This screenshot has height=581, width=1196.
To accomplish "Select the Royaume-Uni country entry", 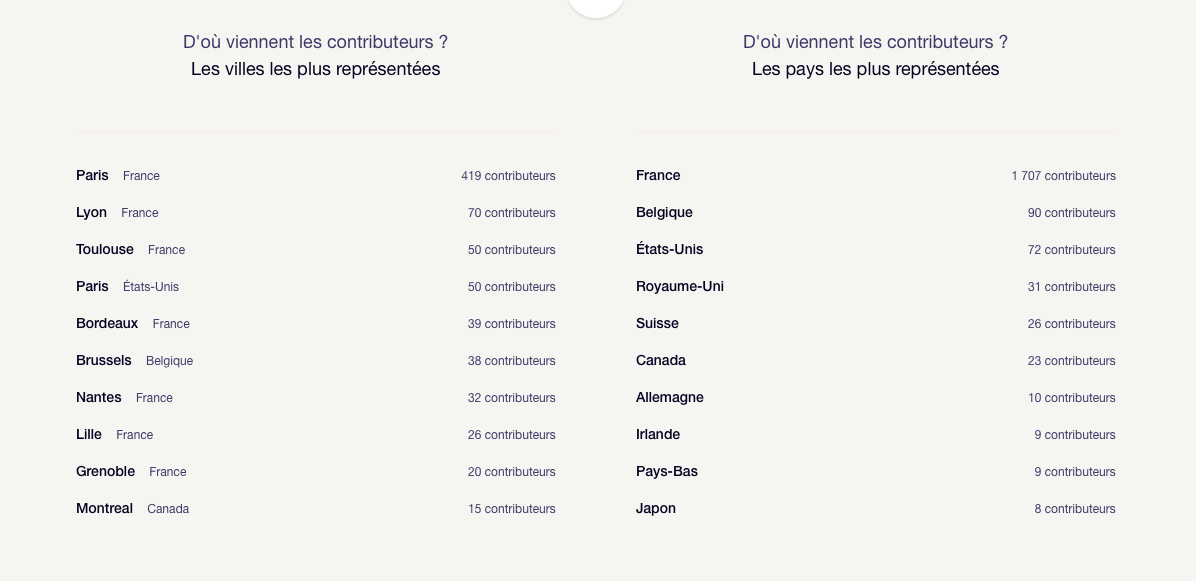I will [876, 287].
